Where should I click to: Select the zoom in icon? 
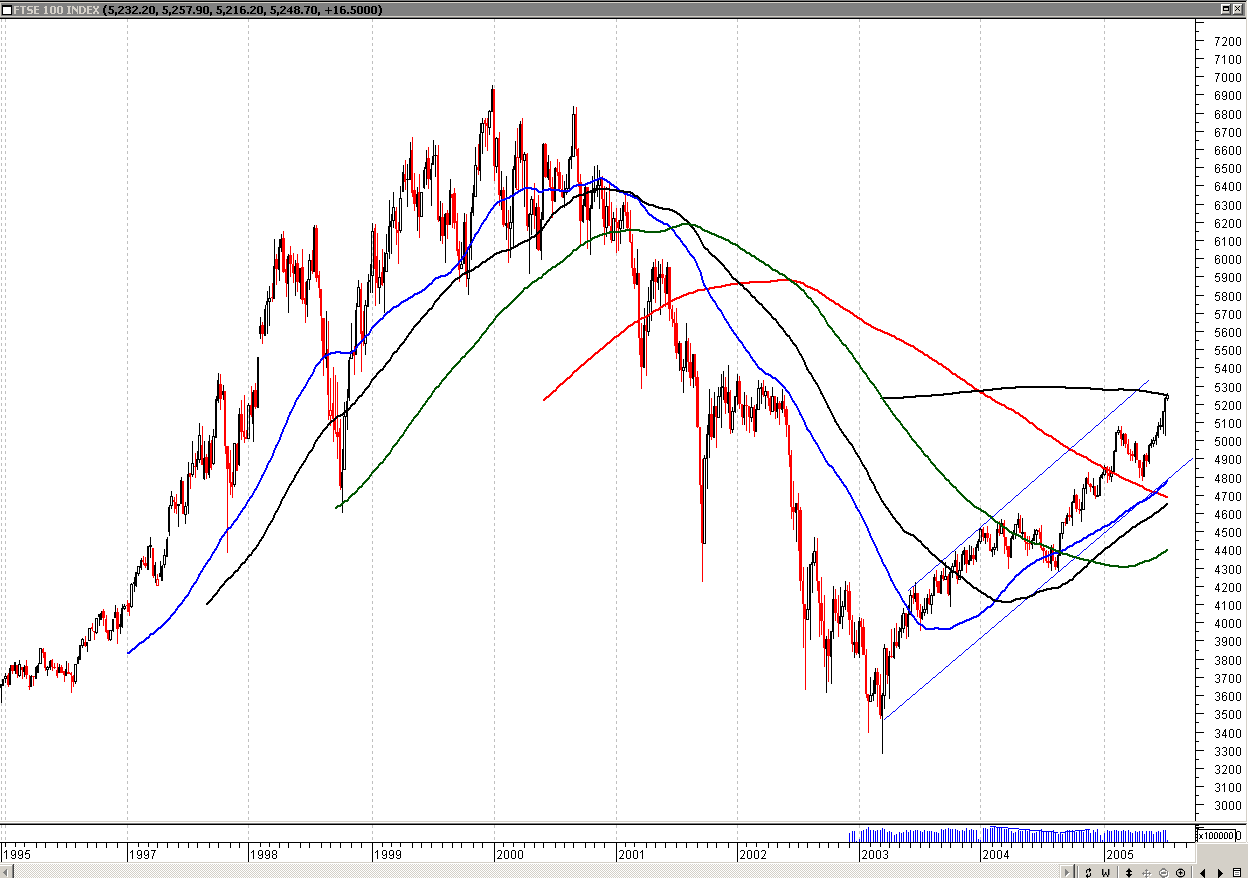pos(1181,870)
